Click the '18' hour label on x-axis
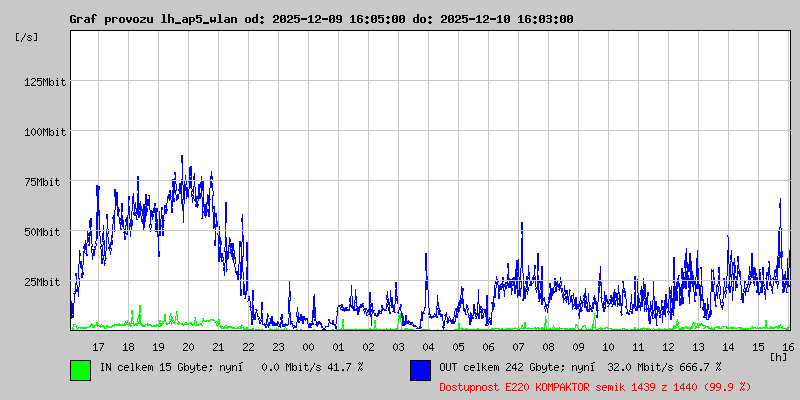 pos(129,347)
